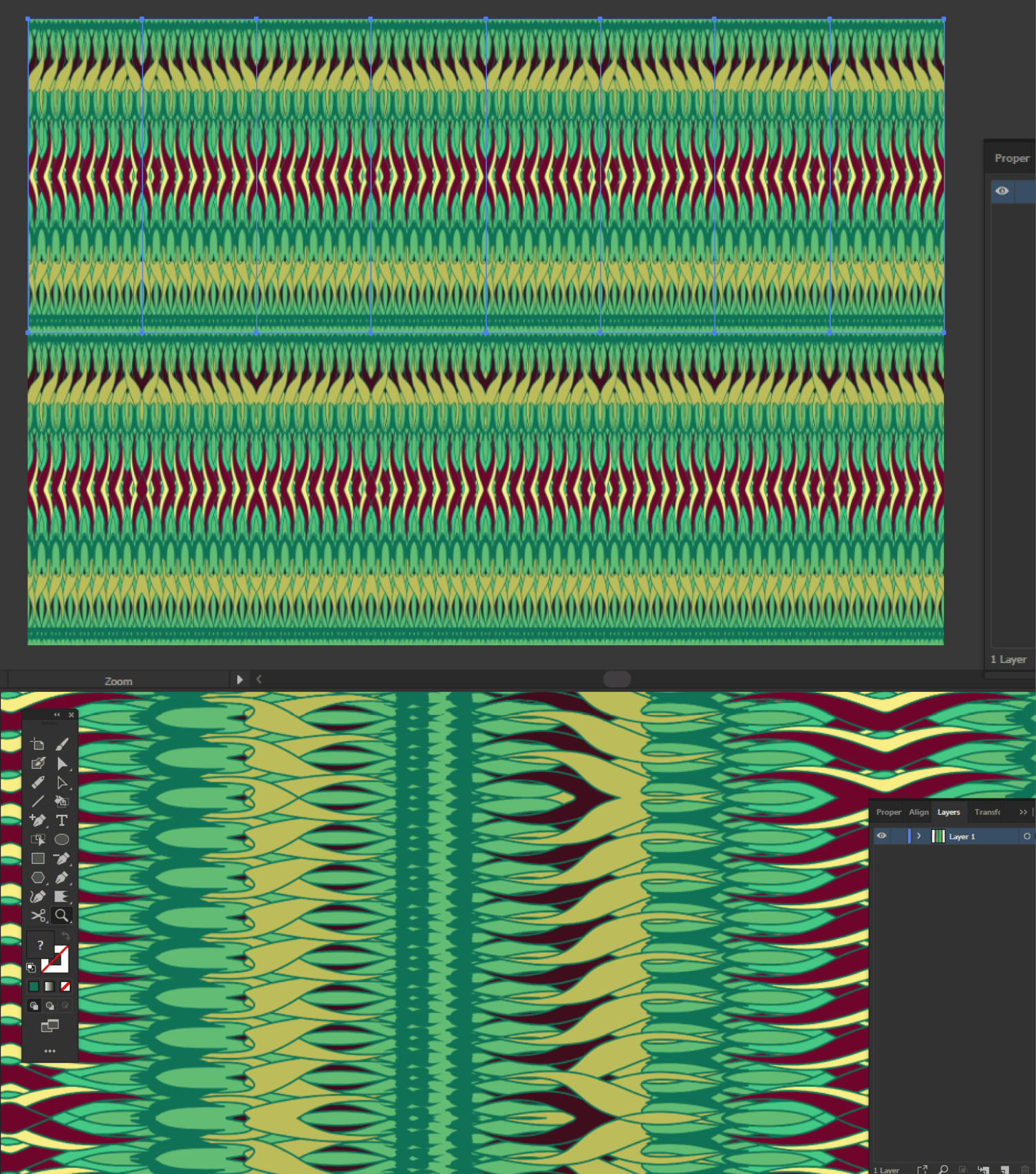This screenshot has width=1036, height=1174.
Task: Select the Ellipse tool
Action: click(x=61, y=840)
